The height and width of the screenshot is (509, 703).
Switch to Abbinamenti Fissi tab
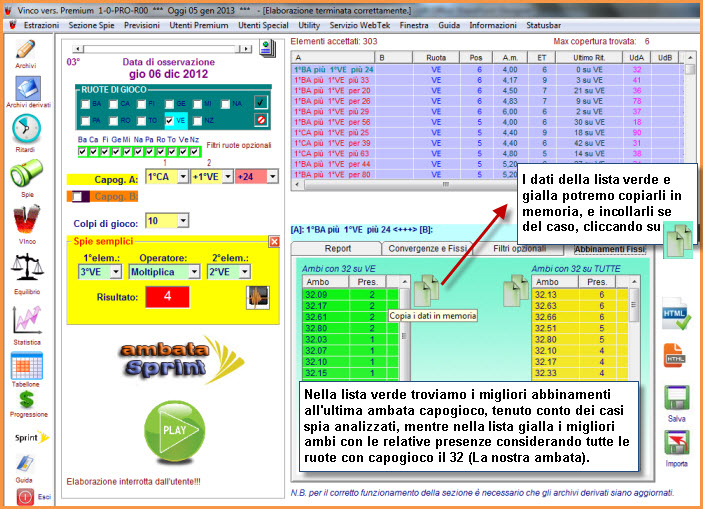pyautogui.click(x=609, y=249)
